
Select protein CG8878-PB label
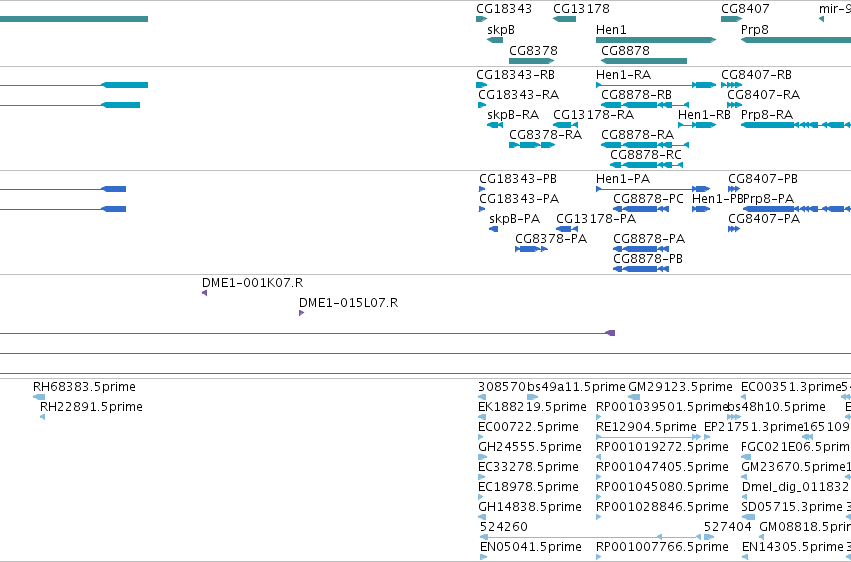[647, 259]
